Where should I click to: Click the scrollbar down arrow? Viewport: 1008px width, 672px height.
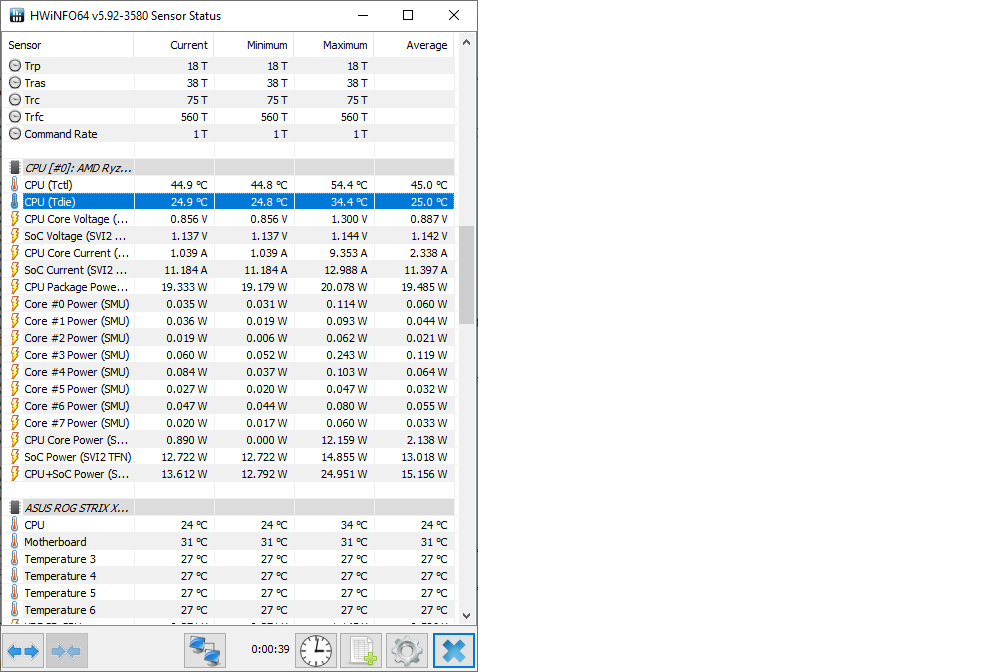tap(467, 615)
